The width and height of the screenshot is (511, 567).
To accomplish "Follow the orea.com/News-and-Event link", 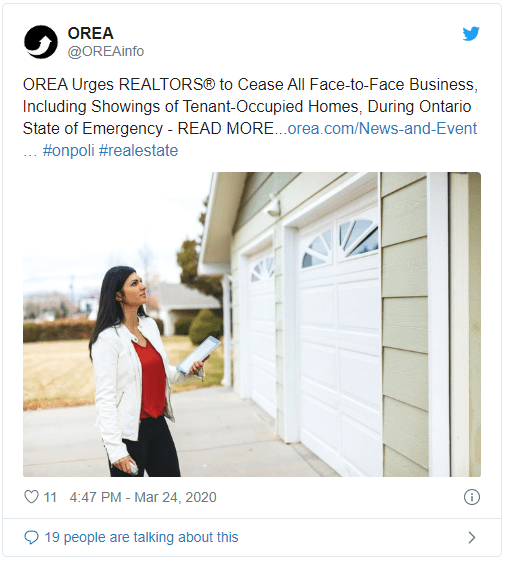I will [x=382, y=128].
